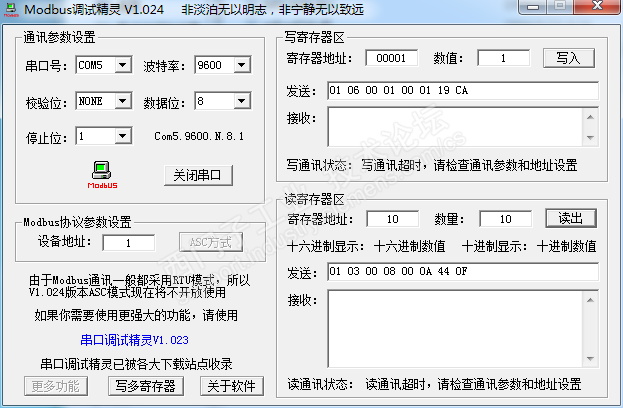Click the 读通讯状态 timeout message
This screenshot has height=408, width=623.
[473, 384]
